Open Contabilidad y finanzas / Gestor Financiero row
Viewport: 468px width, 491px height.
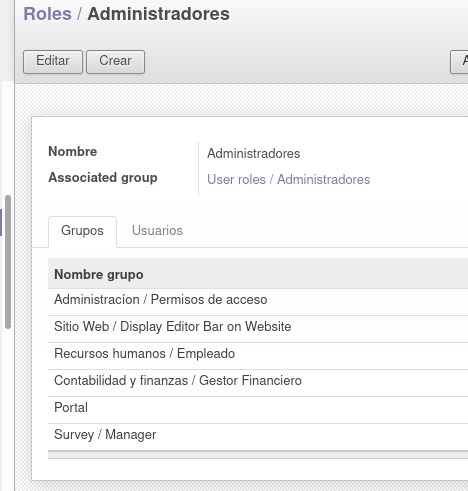click(x=258, y=381)
